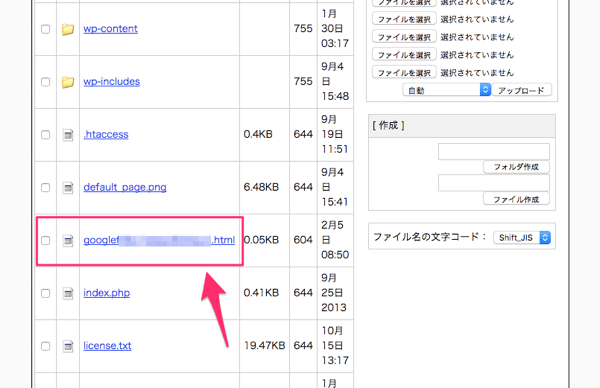The image size is (600, 388).
Task: Click the index.php file icon
Action: point(68,293)
